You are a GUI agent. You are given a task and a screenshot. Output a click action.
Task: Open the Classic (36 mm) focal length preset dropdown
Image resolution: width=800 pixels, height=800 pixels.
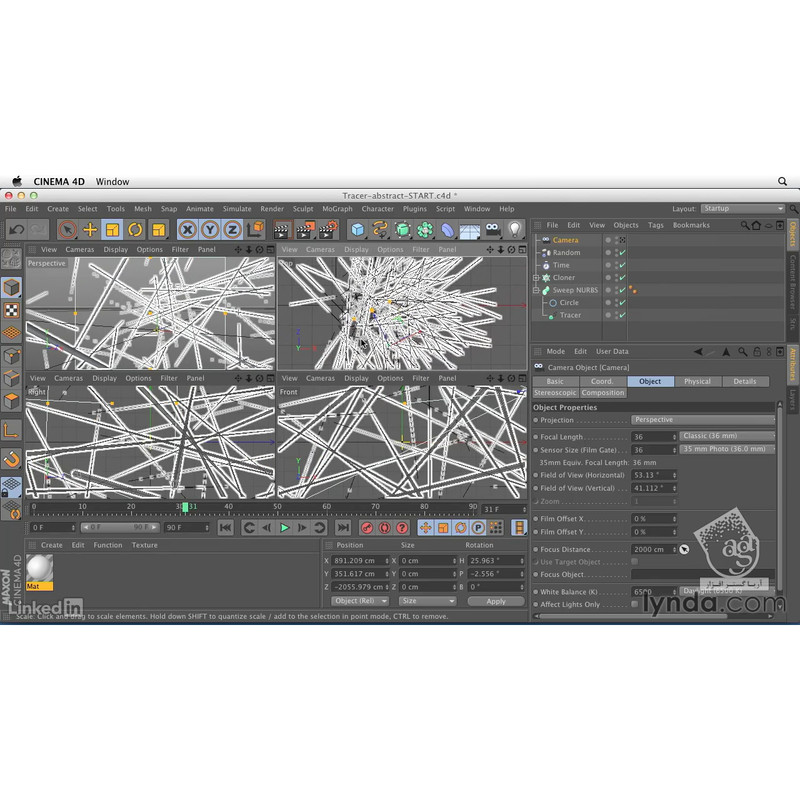pyautogui.click(x=727, y=436)
